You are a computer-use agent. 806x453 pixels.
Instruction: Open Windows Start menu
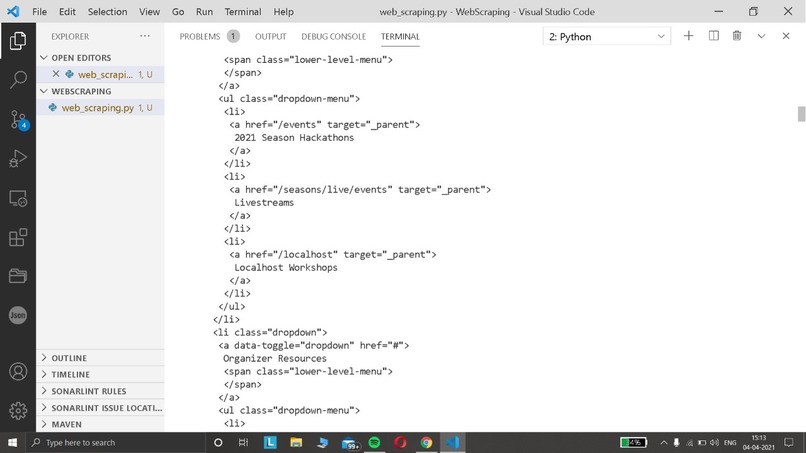coord(12,442)
